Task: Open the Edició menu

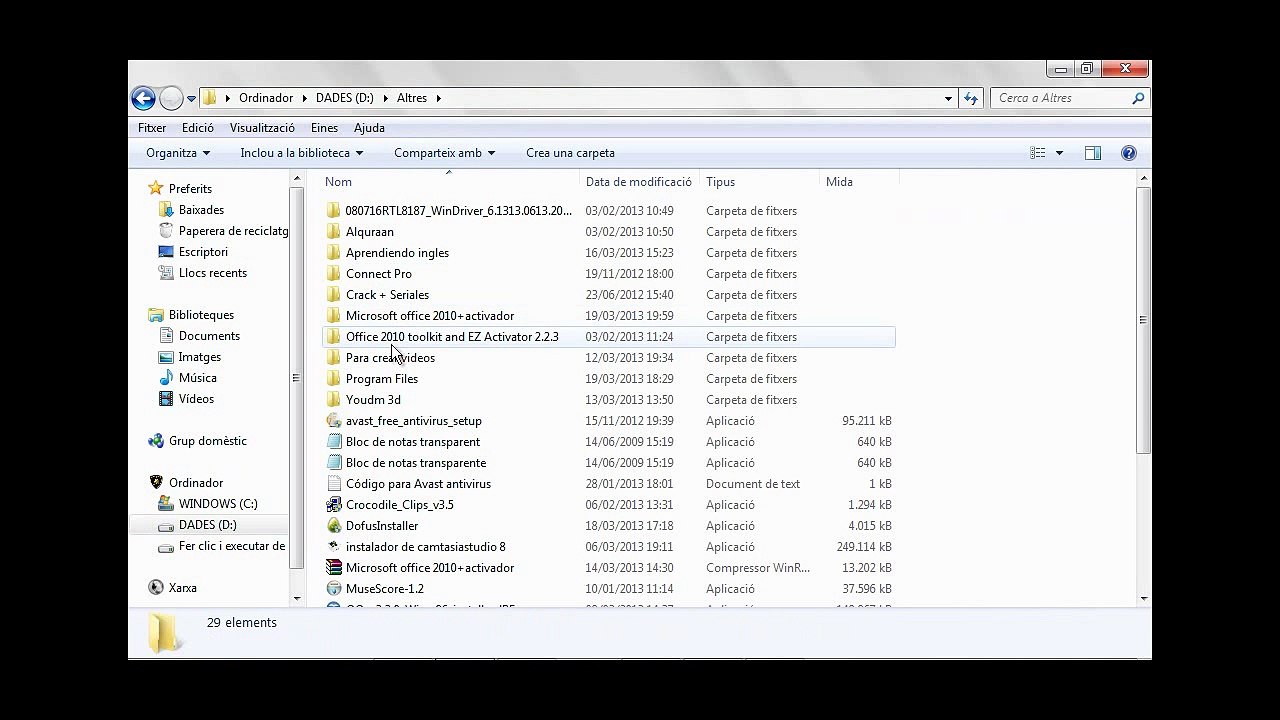Action: 198,128
